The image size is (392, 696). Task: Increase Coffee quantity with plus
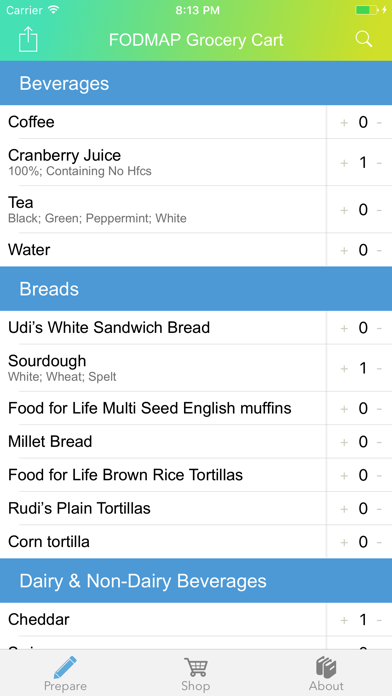pyautogui.click(x=344, y=123)
